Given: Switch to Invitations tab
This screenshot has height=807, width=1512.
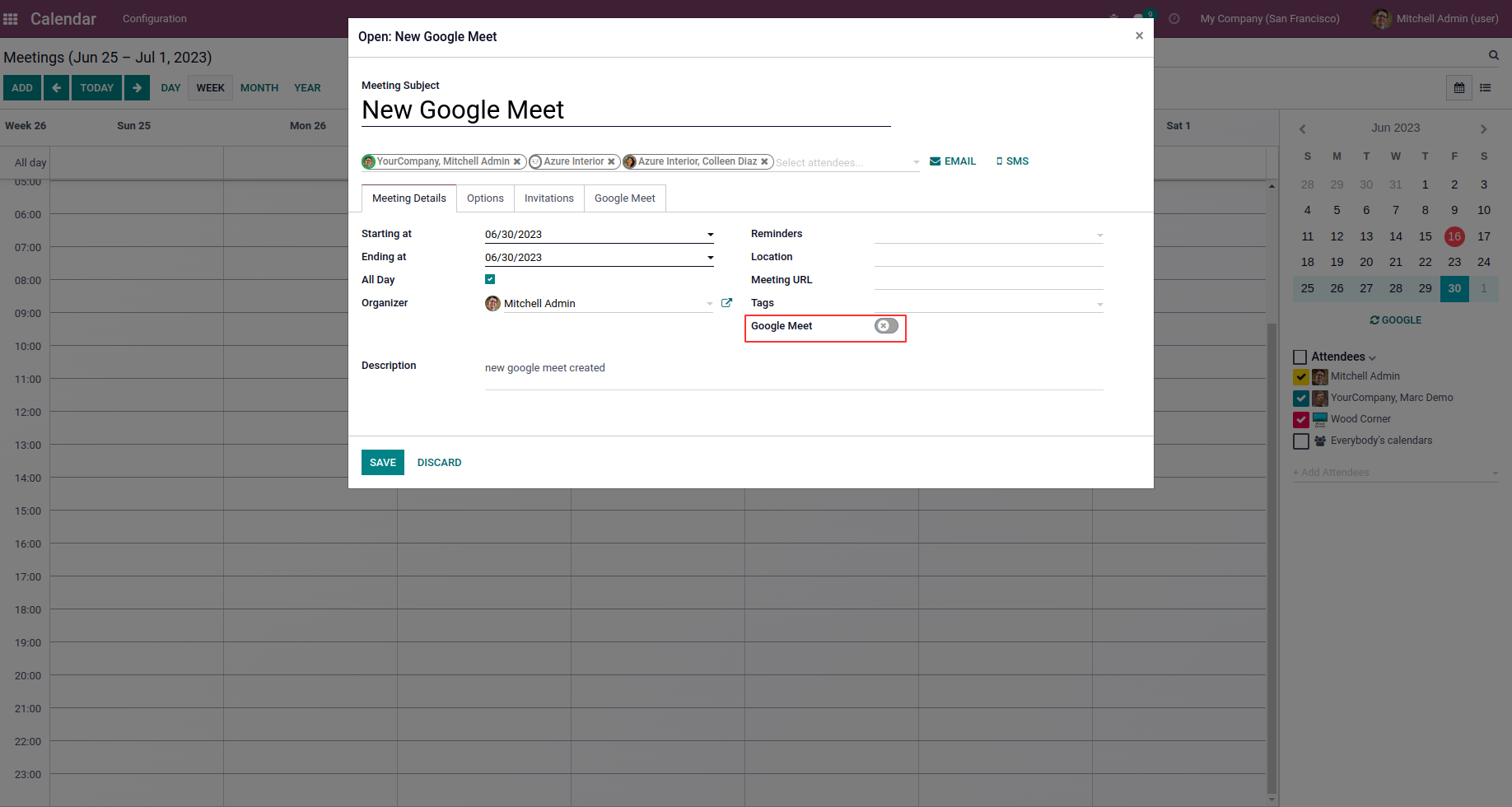Looking at the screenshot, I should point(549,198).
